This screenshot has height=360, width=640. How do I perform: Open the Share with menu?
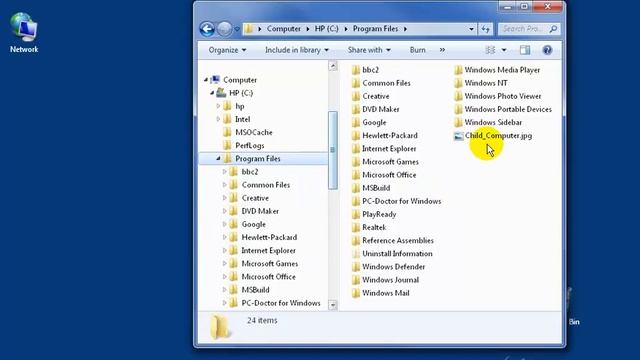(x=369, y=50)
